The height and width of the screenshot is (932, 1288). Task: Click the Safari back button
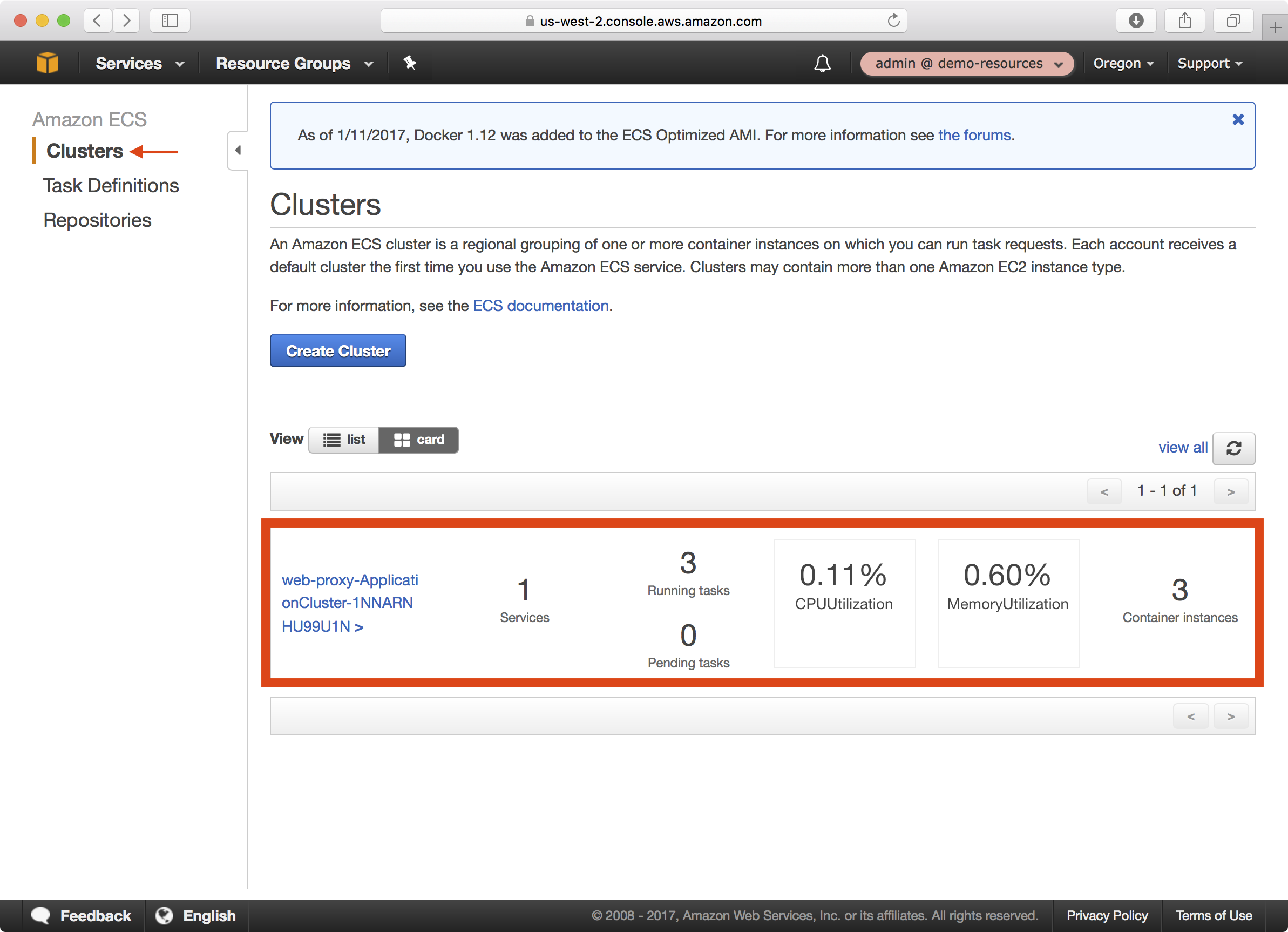(98, 21)
